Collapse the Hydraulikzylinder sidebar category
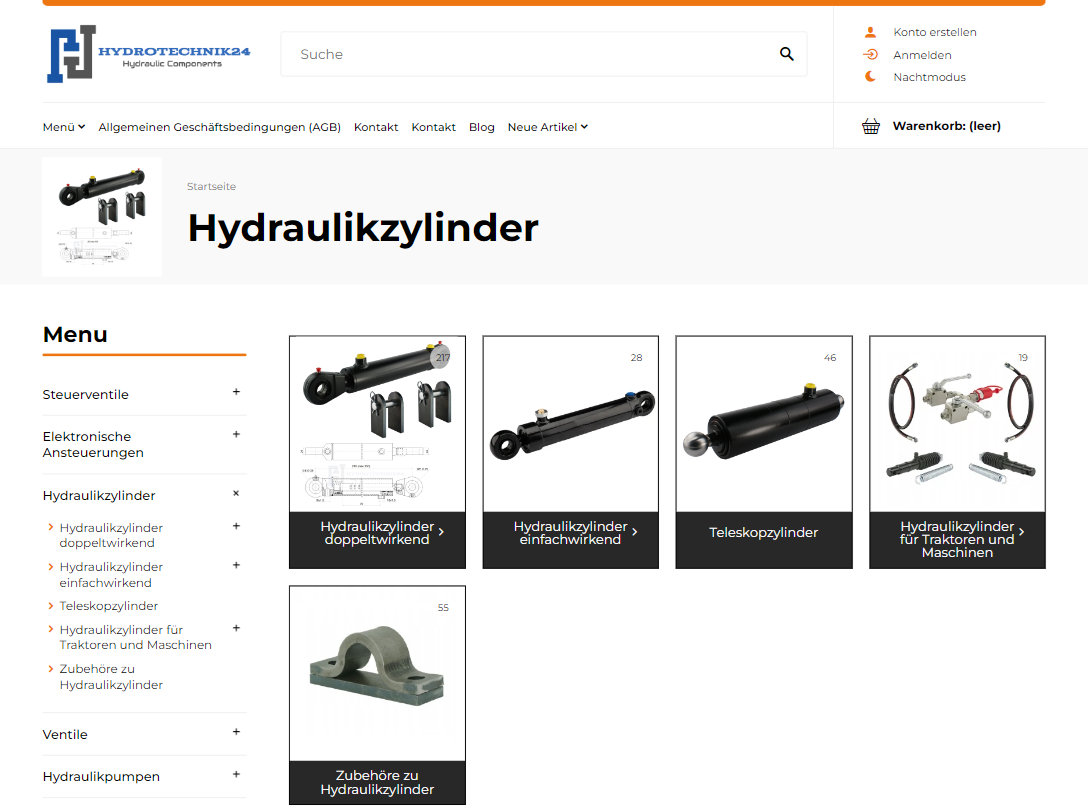Image resolution: width=1089 pixels, height=811 pixels. [236, 494]
